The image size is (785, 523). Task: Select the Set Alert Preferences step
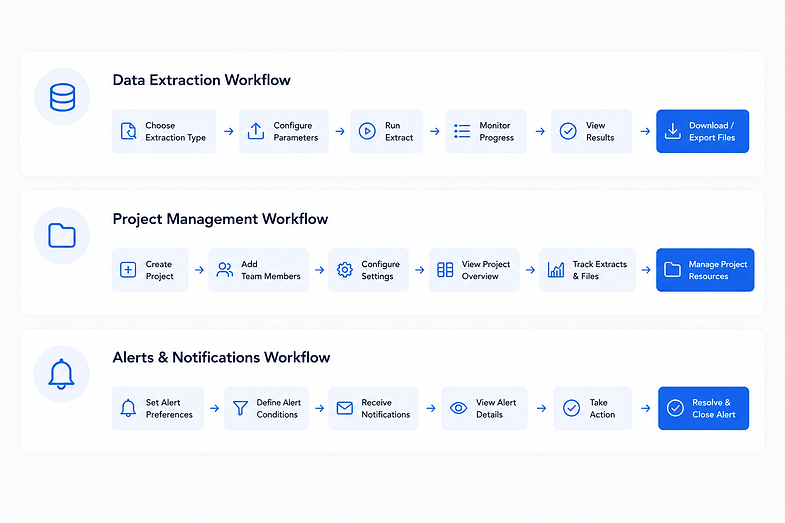[158, 408]
